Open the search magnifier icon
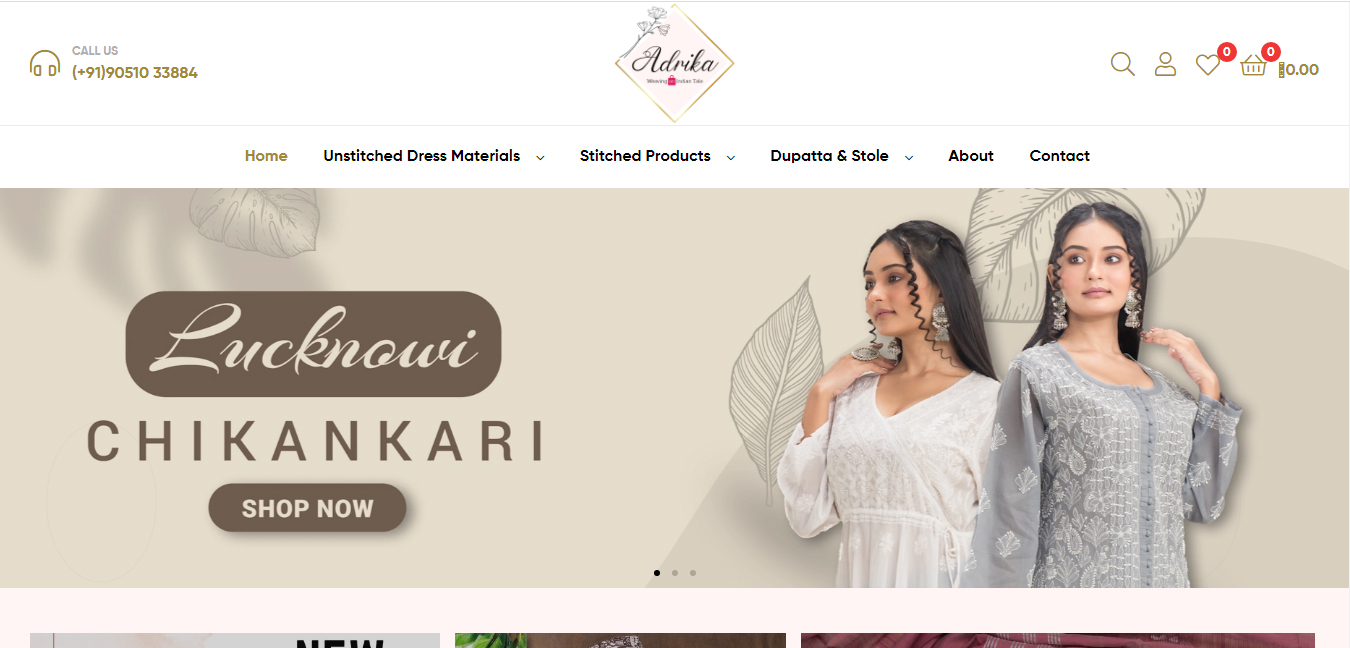This screenshot has height=648, width=1350. pyautogui.click(x=1123, y=64)
